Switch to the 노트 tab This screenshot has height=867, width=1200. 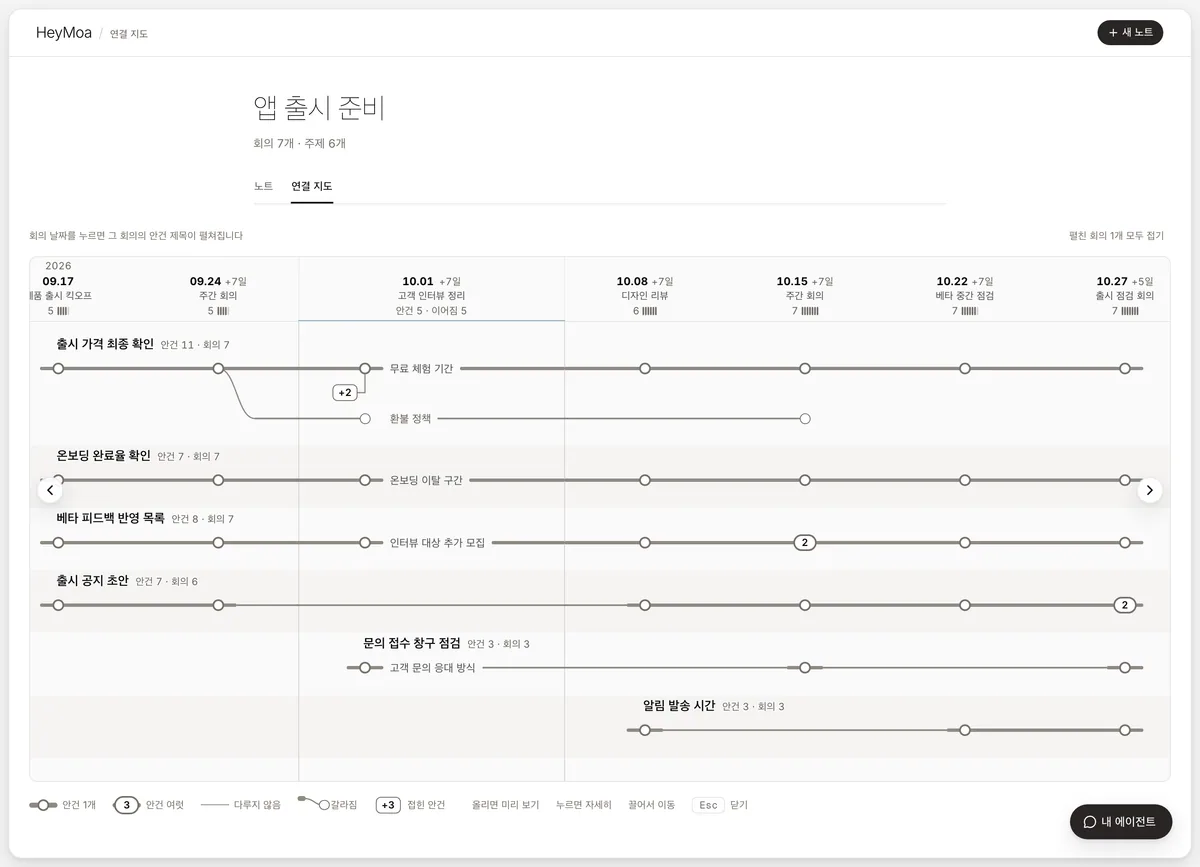[x=263, y=186]
